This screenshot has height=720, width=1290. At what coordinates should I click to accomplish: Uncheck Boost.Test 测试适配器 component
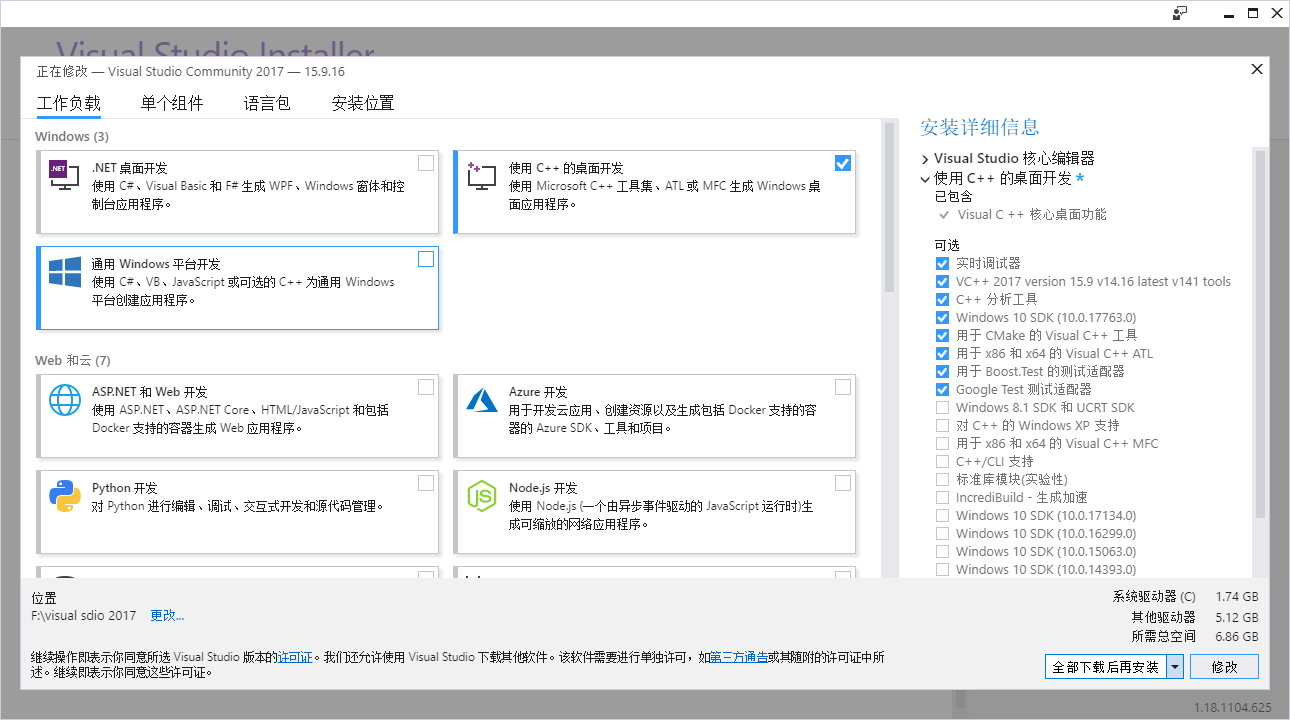pyautogui.click(x=942, y=371)
